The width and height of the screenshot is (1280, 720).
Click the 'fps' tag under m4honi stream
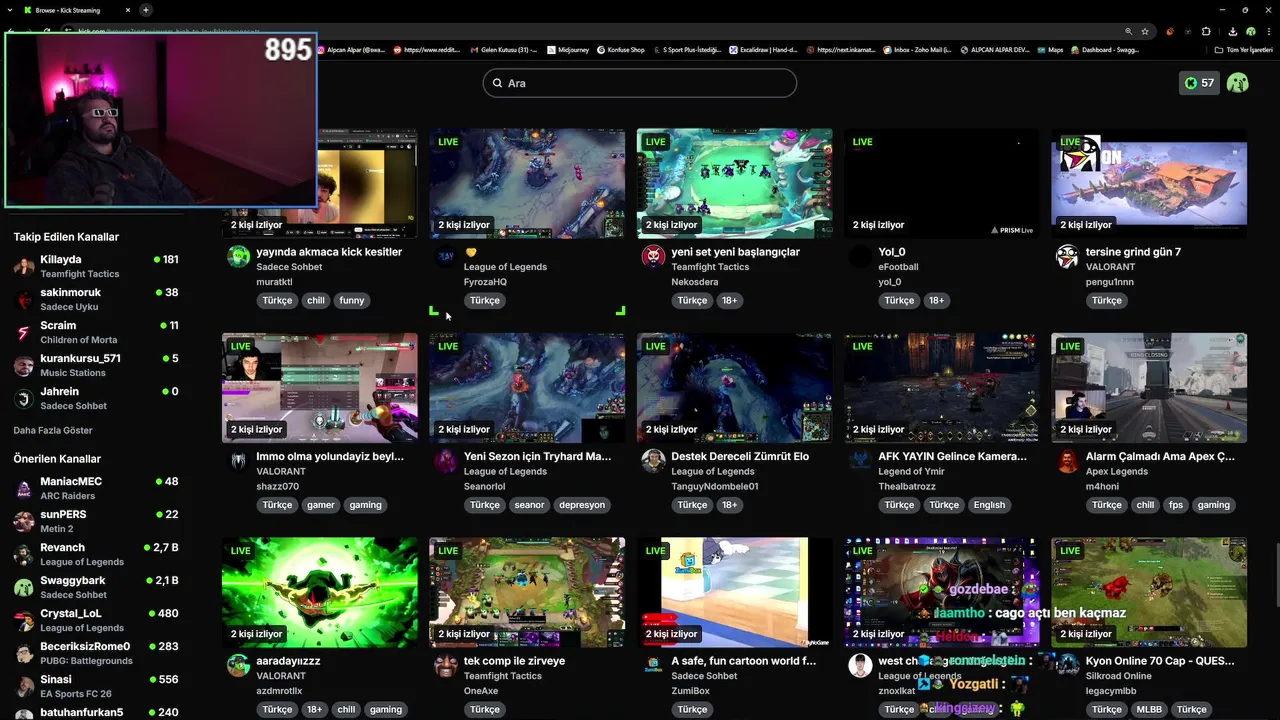[x=1176, y=505]
